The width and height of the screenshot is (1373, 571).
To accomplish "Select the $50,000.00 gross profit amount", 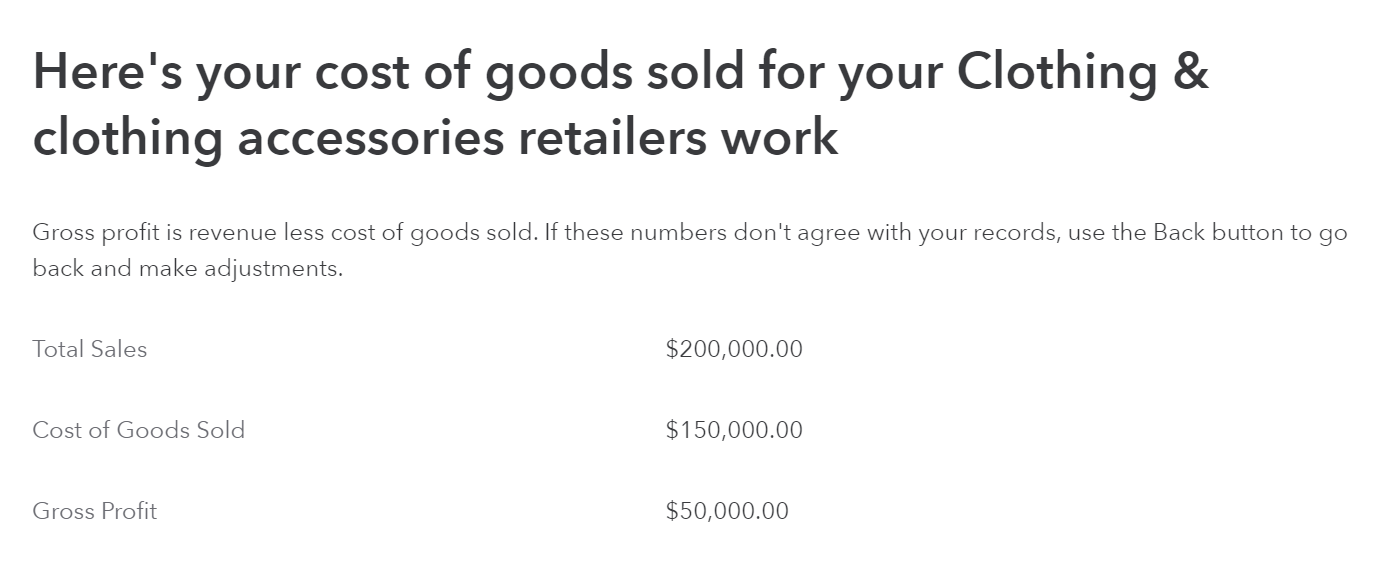I will tap(726, 511).
